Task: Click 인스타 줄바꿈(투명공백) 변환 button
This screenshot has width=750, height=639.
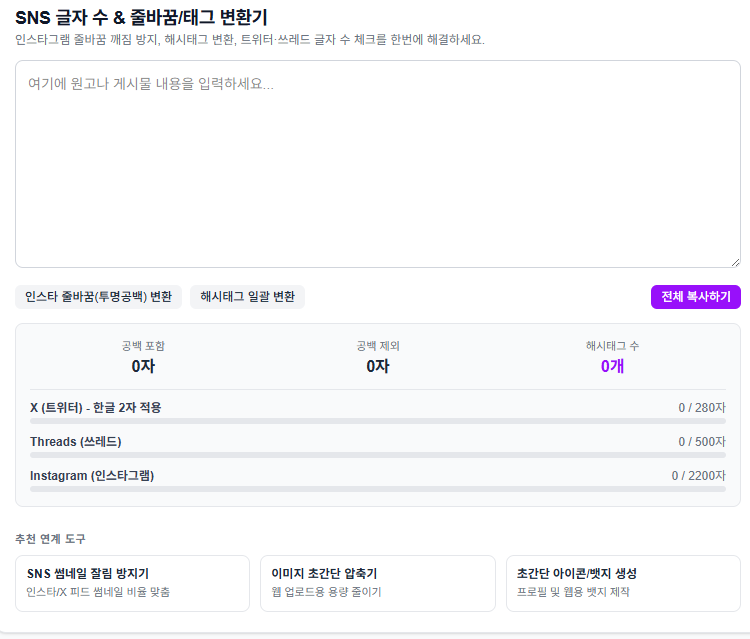Action: point(99,297)
